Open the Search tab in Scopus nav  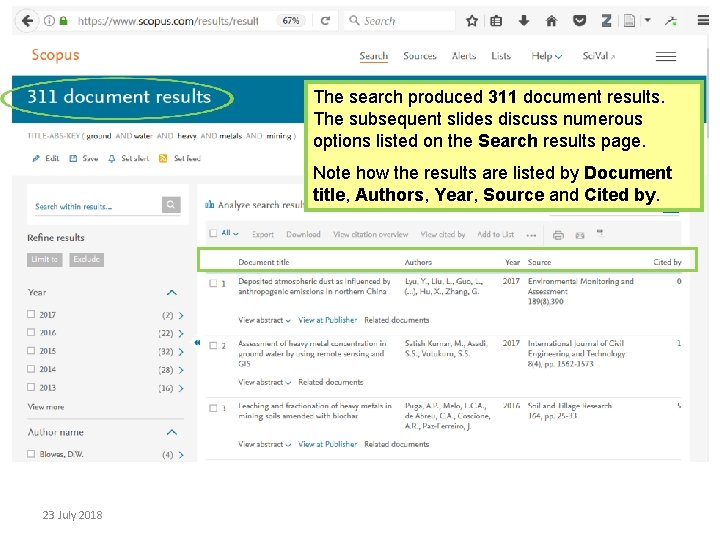click(x=373, y=56)
